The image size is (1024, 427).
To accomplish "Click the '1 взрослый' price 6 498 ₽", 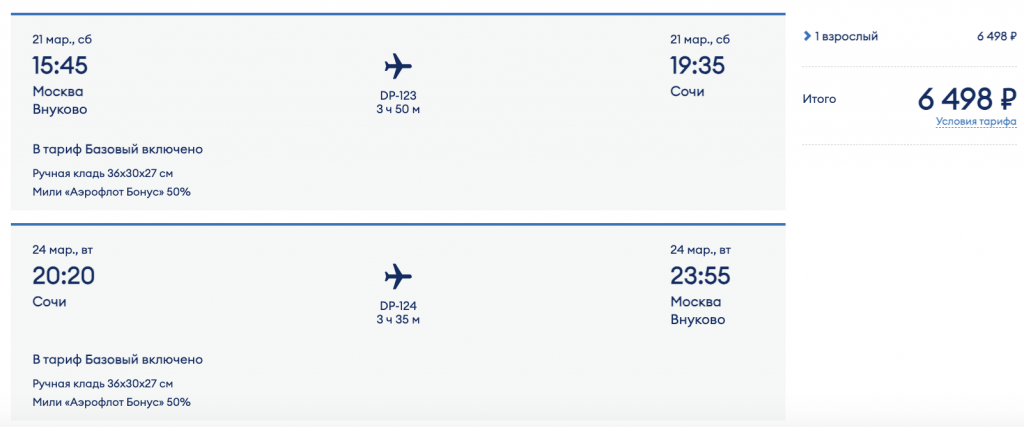I will tap(996, 37).
